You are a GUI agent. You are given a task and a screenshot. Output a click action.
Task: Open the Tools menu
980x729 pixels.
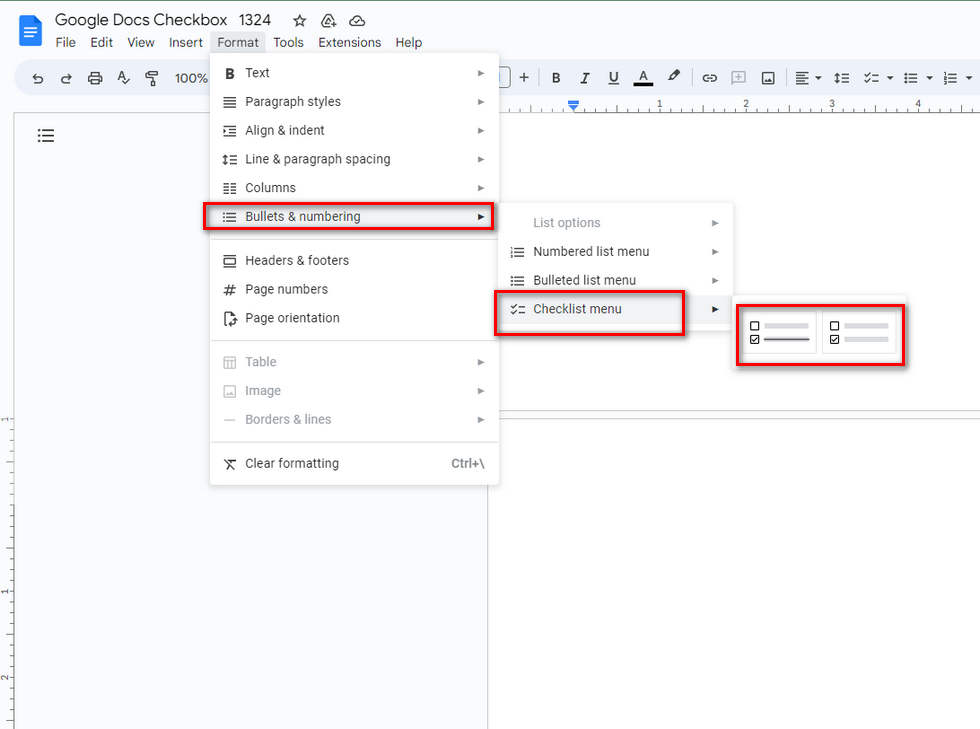(x=288, y=43)
